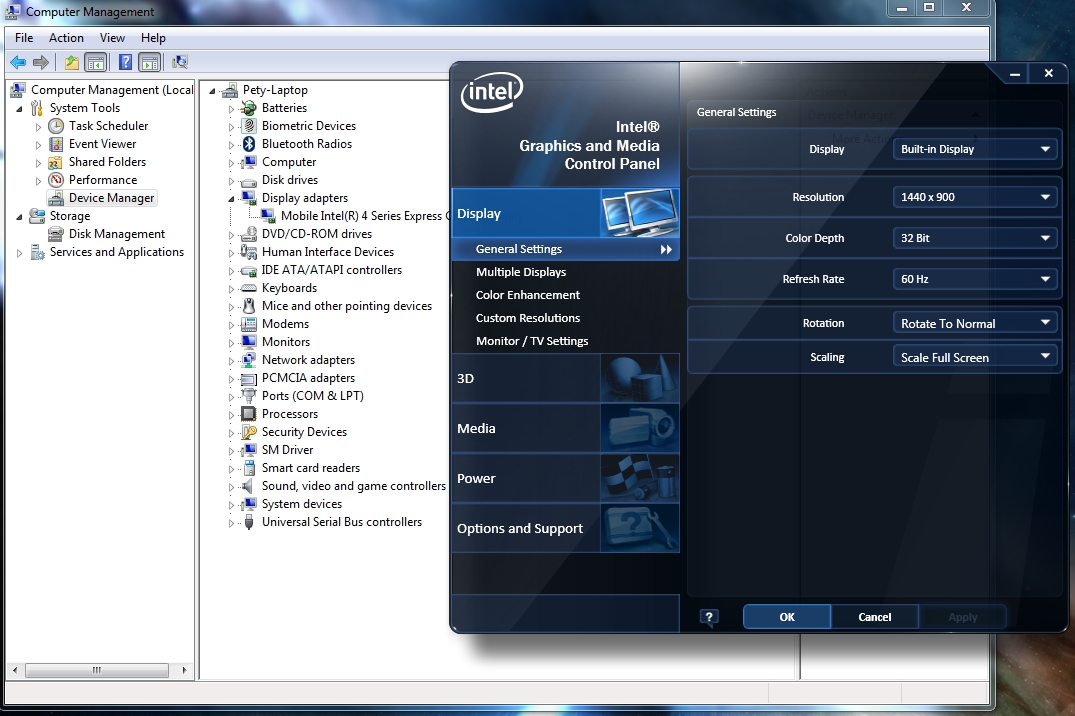
Task: Open the Display dropdown showing Built-in Display
Action: (x=974, y=149)
